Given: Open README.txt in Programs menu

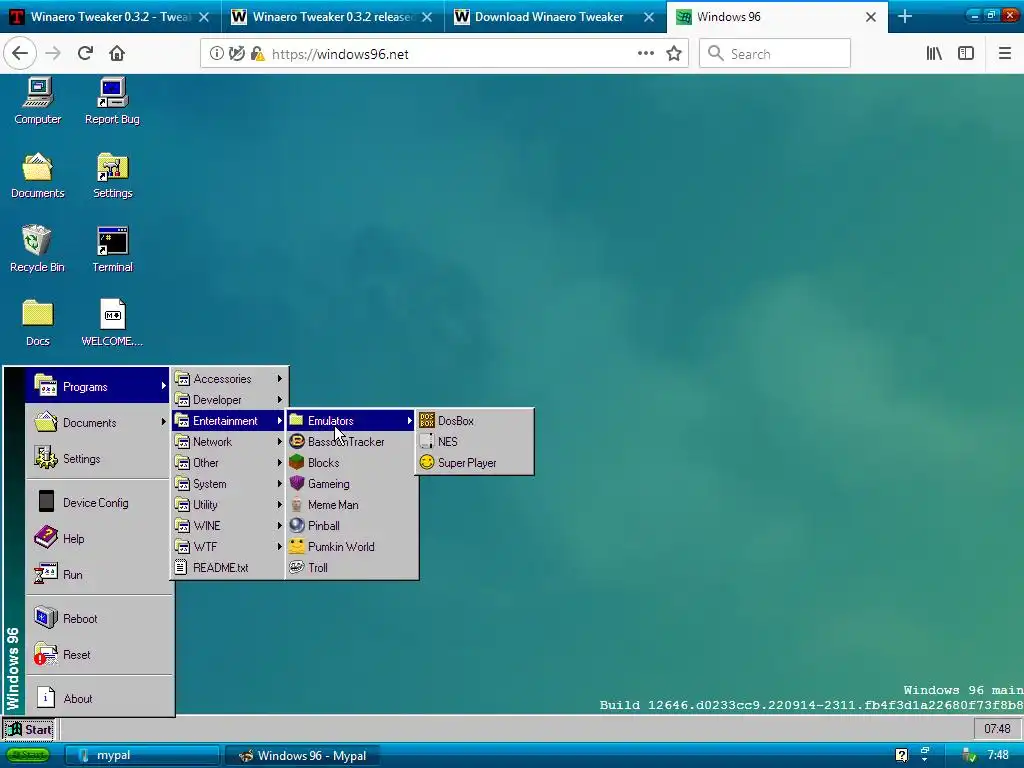Looking at the screenshot, I should click(x=229, y=568).
